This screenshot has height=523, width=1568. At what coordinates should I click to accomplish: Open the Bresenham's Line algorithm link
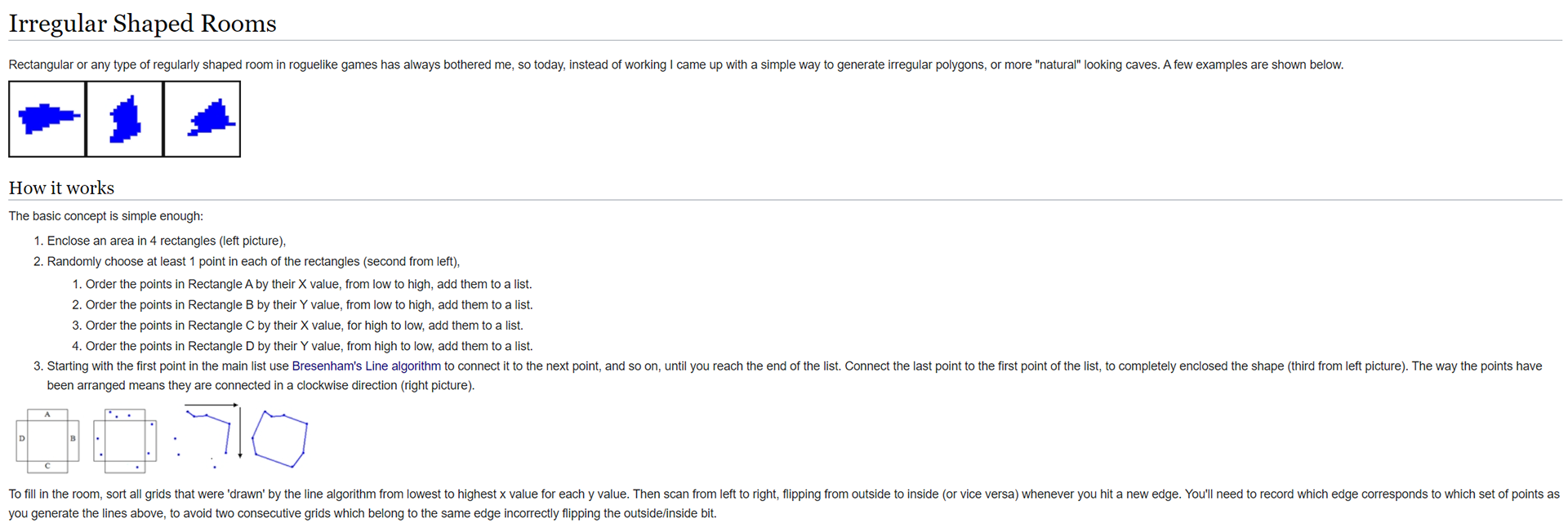click(366, 366)
